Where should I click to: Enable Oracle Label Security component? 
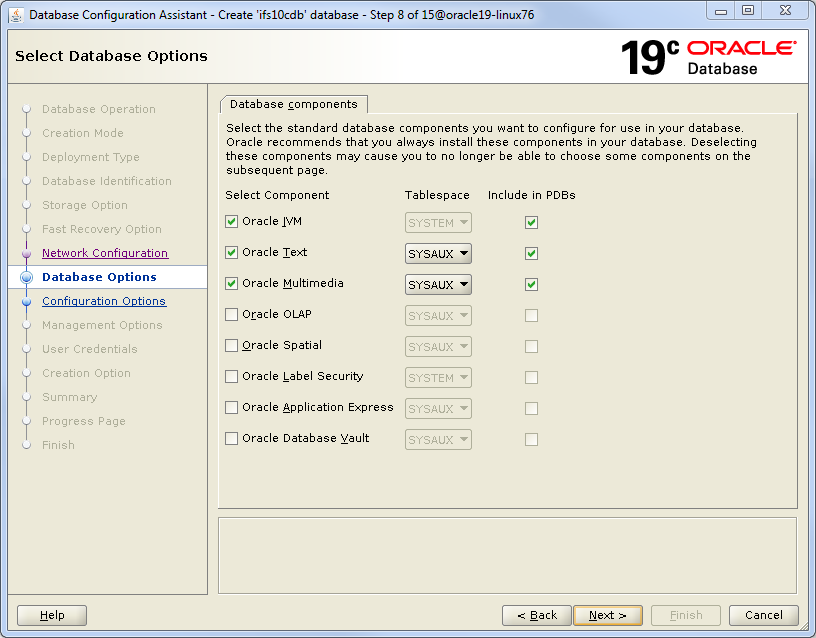[232, 377]
